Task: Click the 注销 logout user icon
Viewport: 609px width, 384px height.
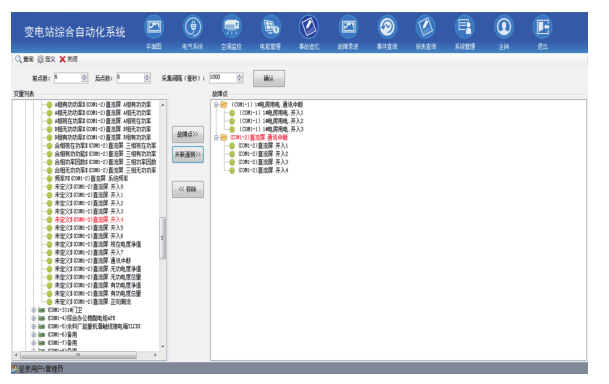Action: (504, 27)
